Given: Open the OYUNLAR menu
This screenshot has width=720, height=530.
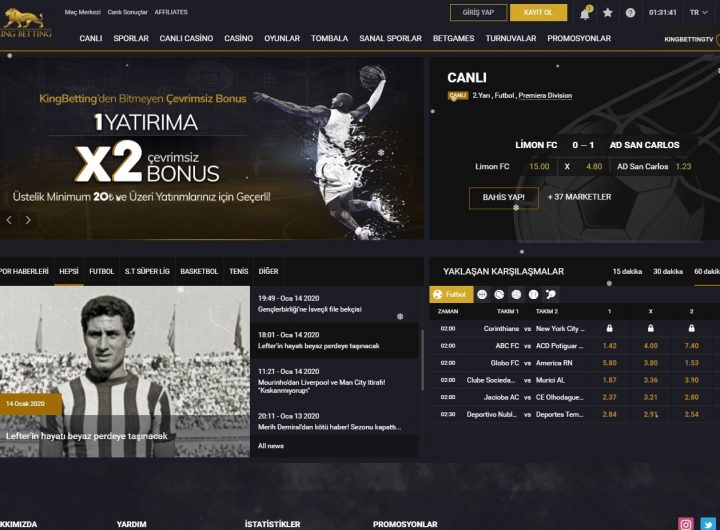Looking at the screenshot, I should tap(282, 39).
